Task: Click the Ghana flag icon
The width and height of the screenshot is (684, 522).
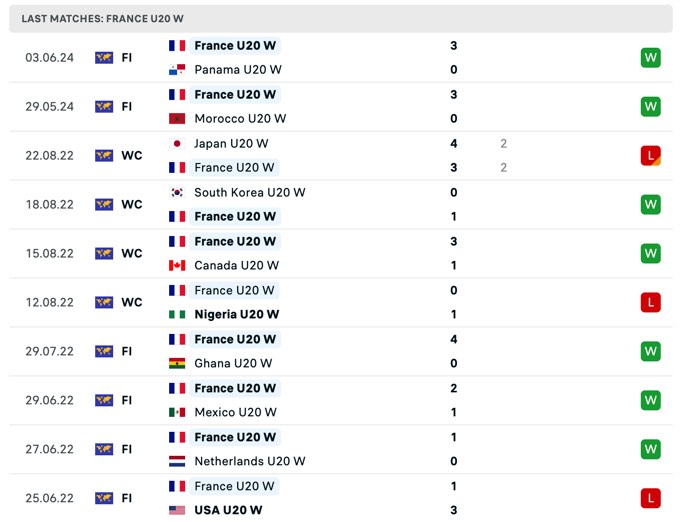Action: tap(177, 363)
